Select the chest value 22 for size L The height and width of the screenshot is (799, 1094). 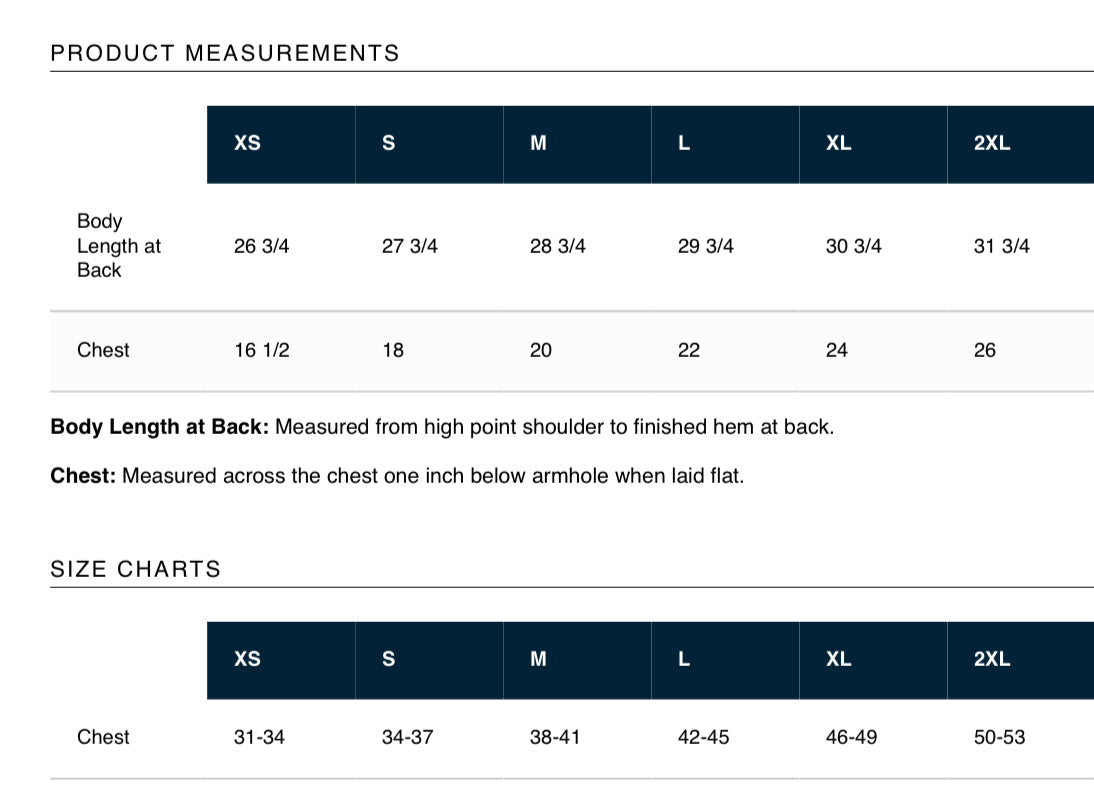[x=689, y=350]
